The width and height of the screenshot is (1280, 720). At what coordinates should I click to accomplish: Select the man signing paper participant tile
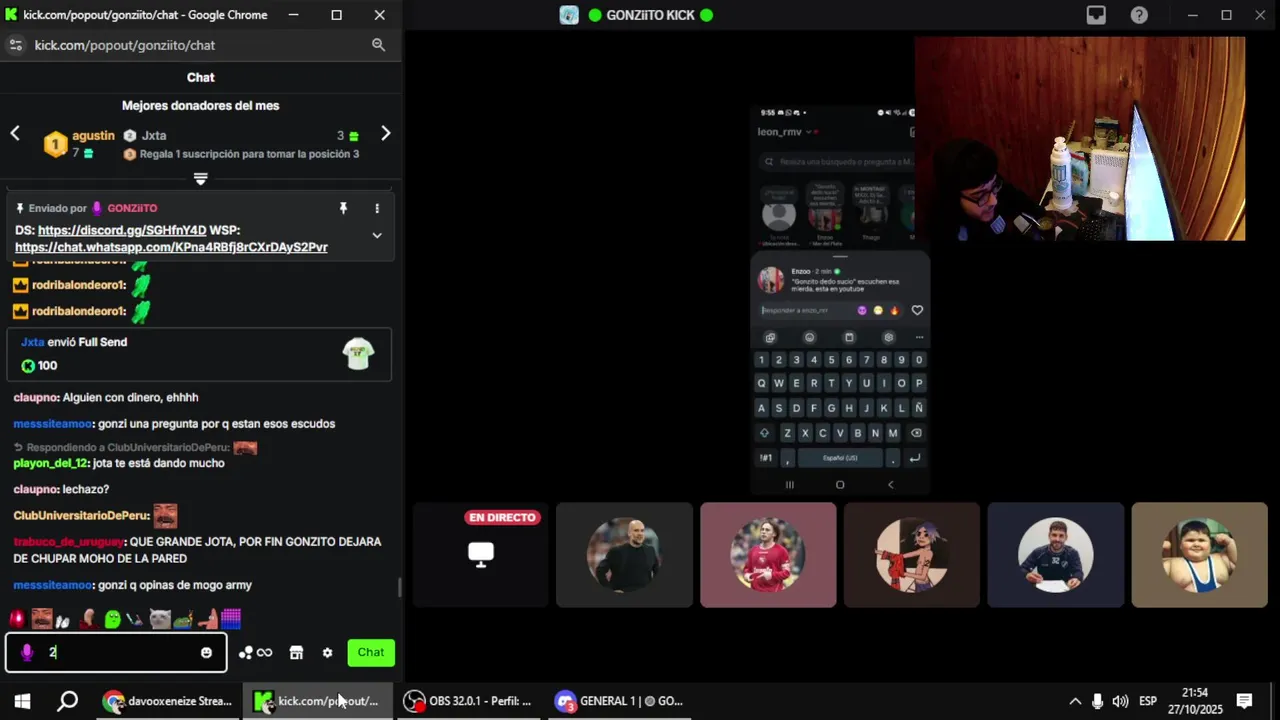pyautogui.click(x=1056, y=555)
